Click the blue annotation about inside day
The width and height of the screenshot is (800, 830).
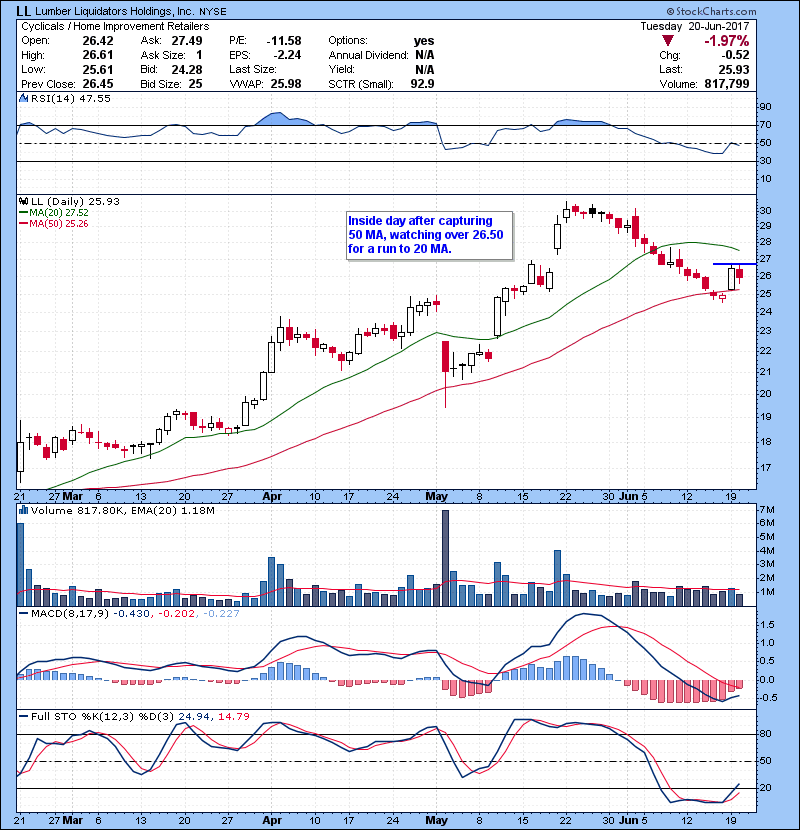point(430,235)
